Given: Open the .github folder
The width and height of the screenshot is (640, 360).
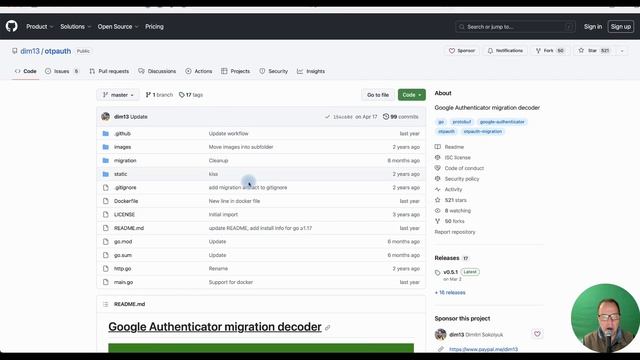Looking at the screenshot, I should coord(122,133).
